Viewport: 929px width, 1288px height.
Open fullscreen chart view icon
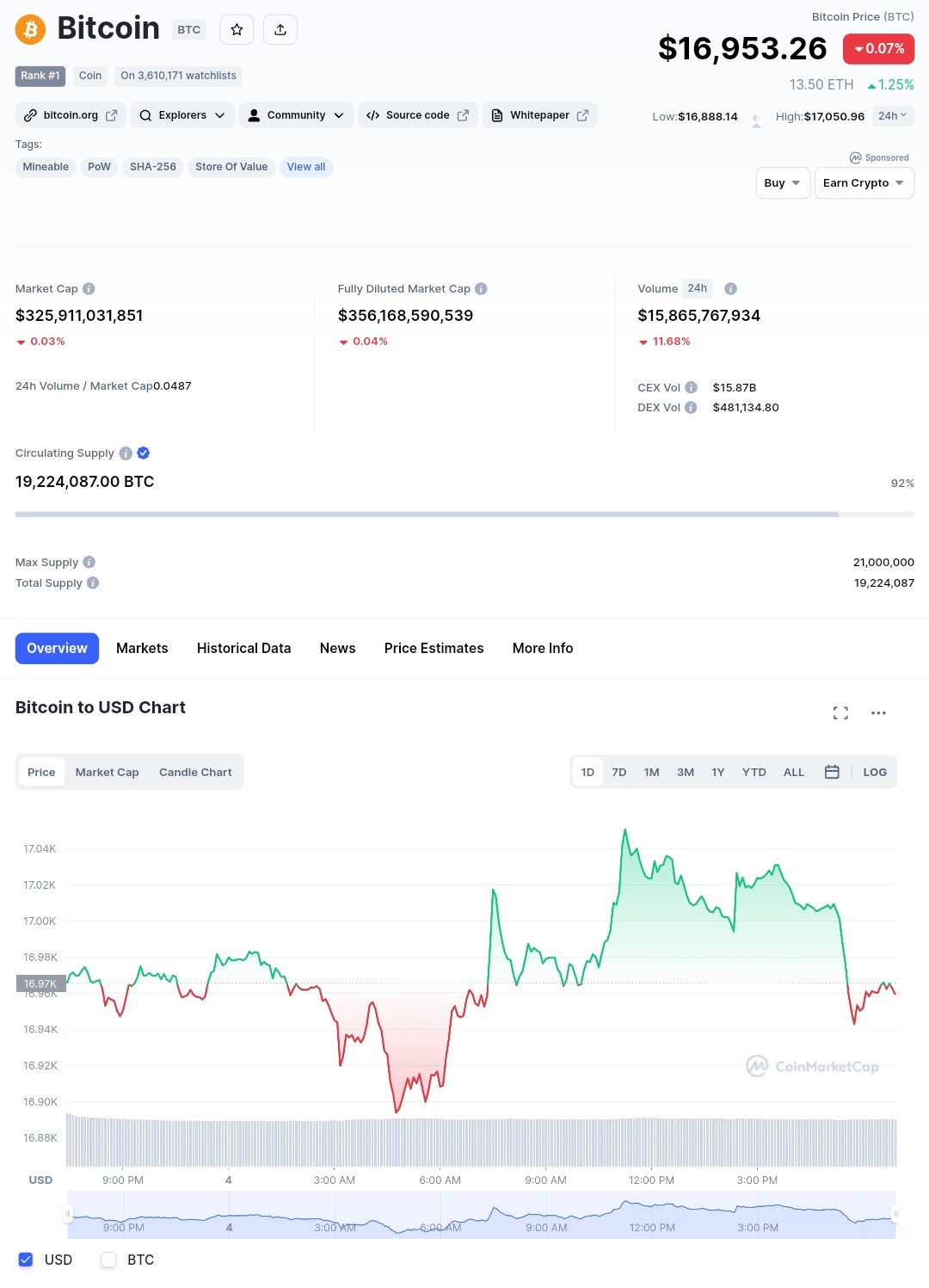[840, 713]
